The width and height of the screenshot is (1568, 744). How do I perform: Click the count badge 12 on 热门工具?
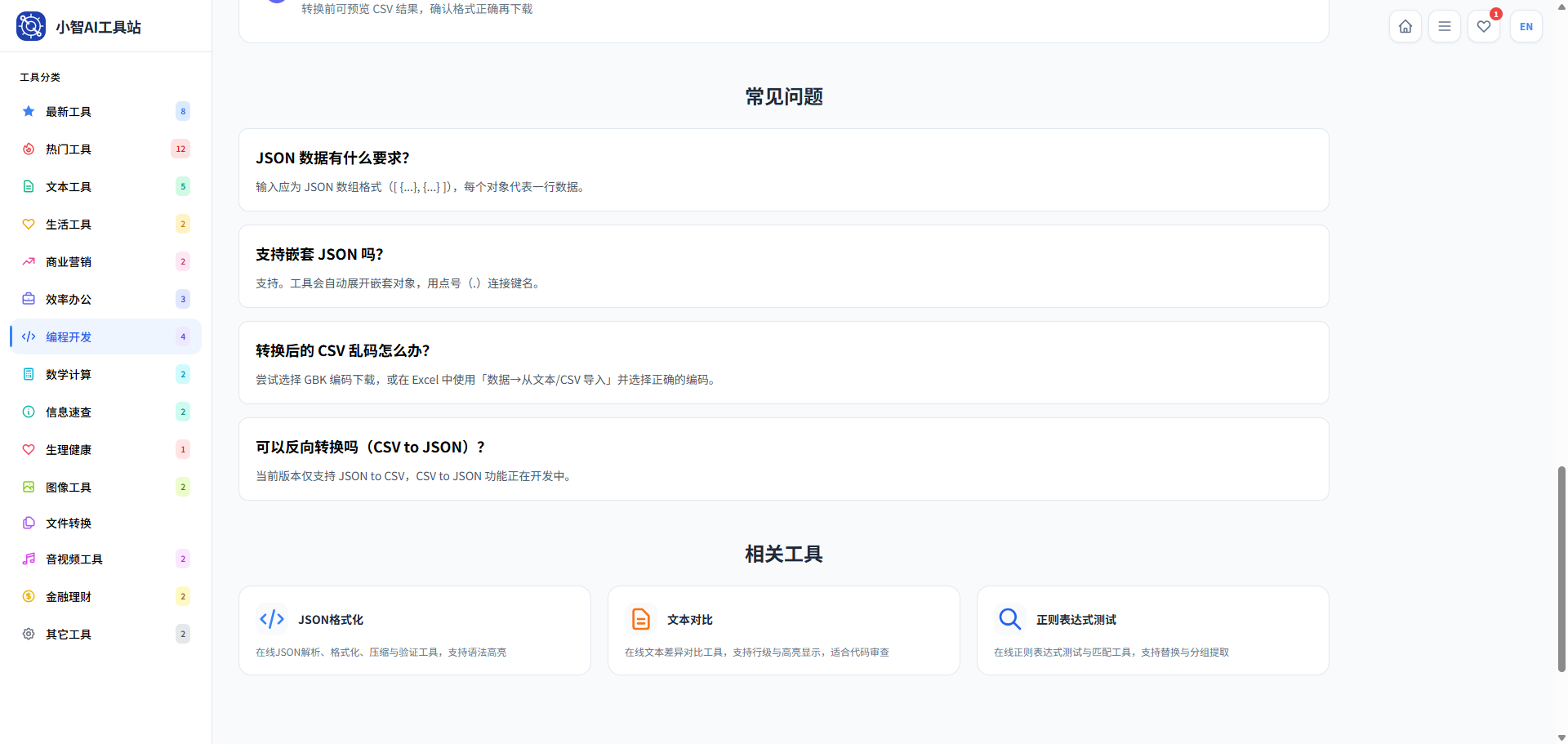pyautogui.click(x=180, y=149)
